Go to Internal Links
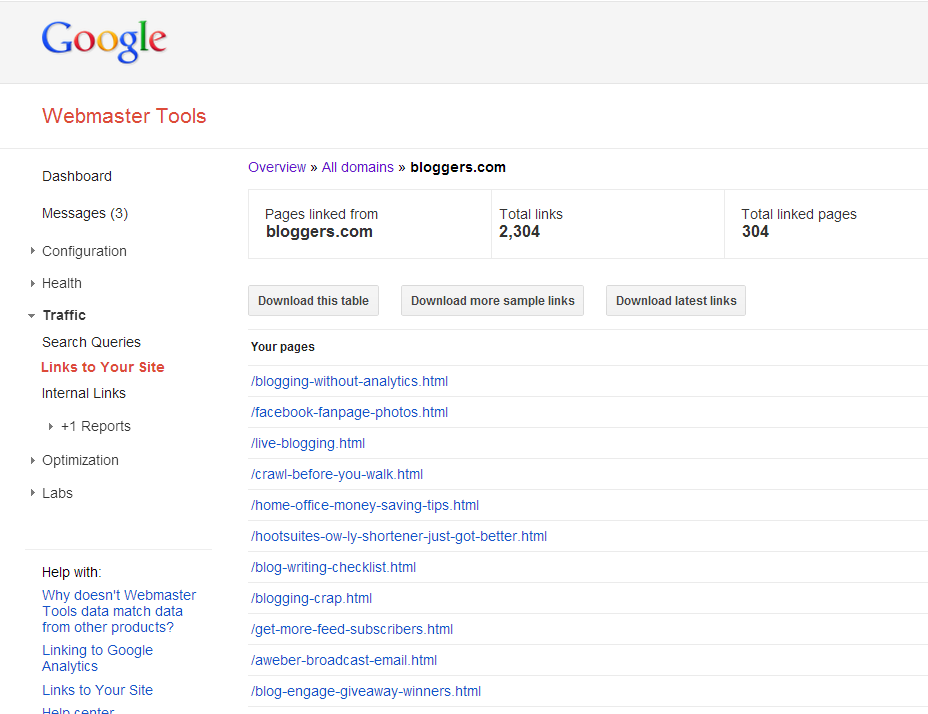 83,393
